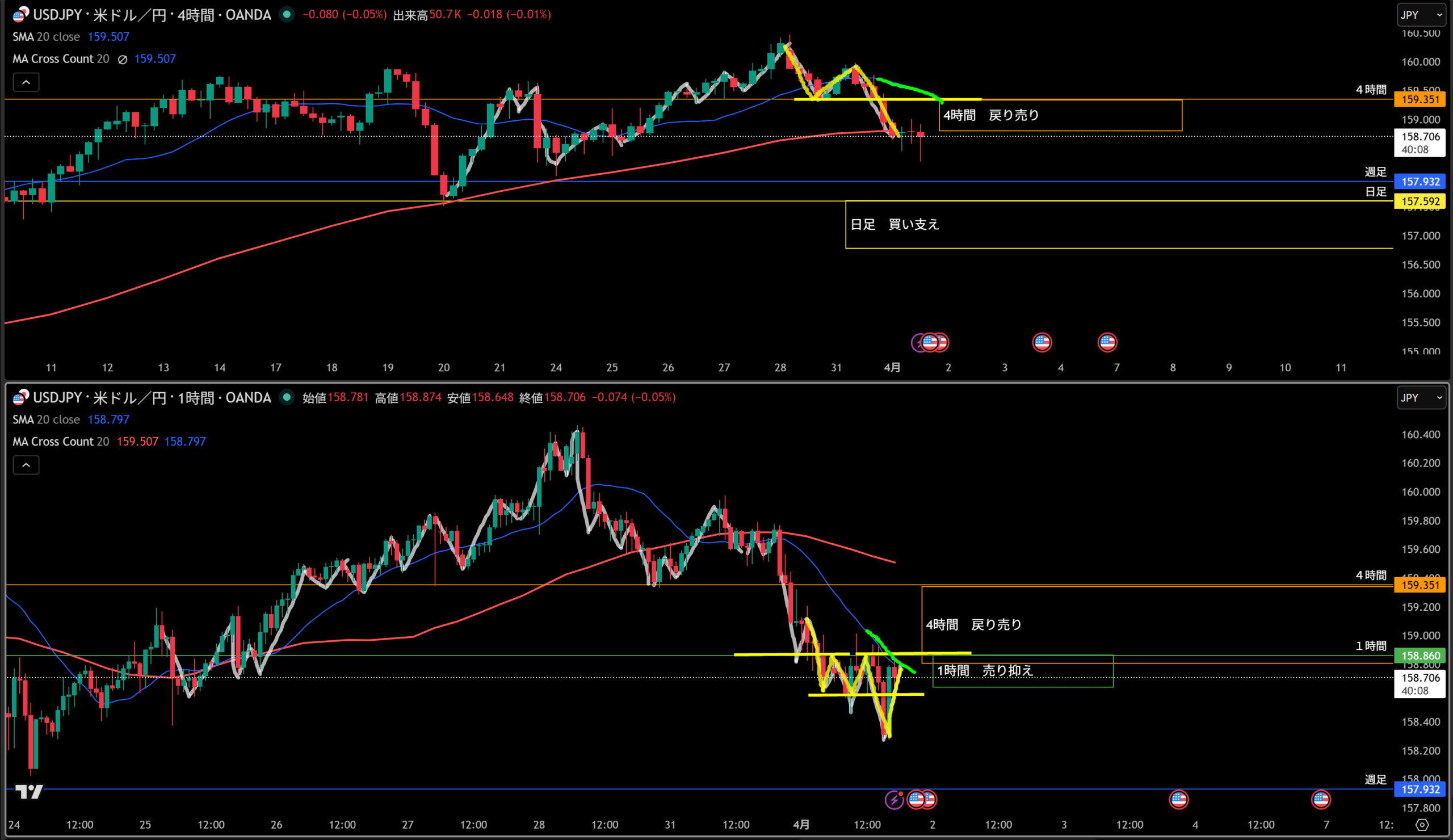Click the TradingView logo in bottom chart
The width and height of the screenshot is (1453, 840).
tap(28, 792)
